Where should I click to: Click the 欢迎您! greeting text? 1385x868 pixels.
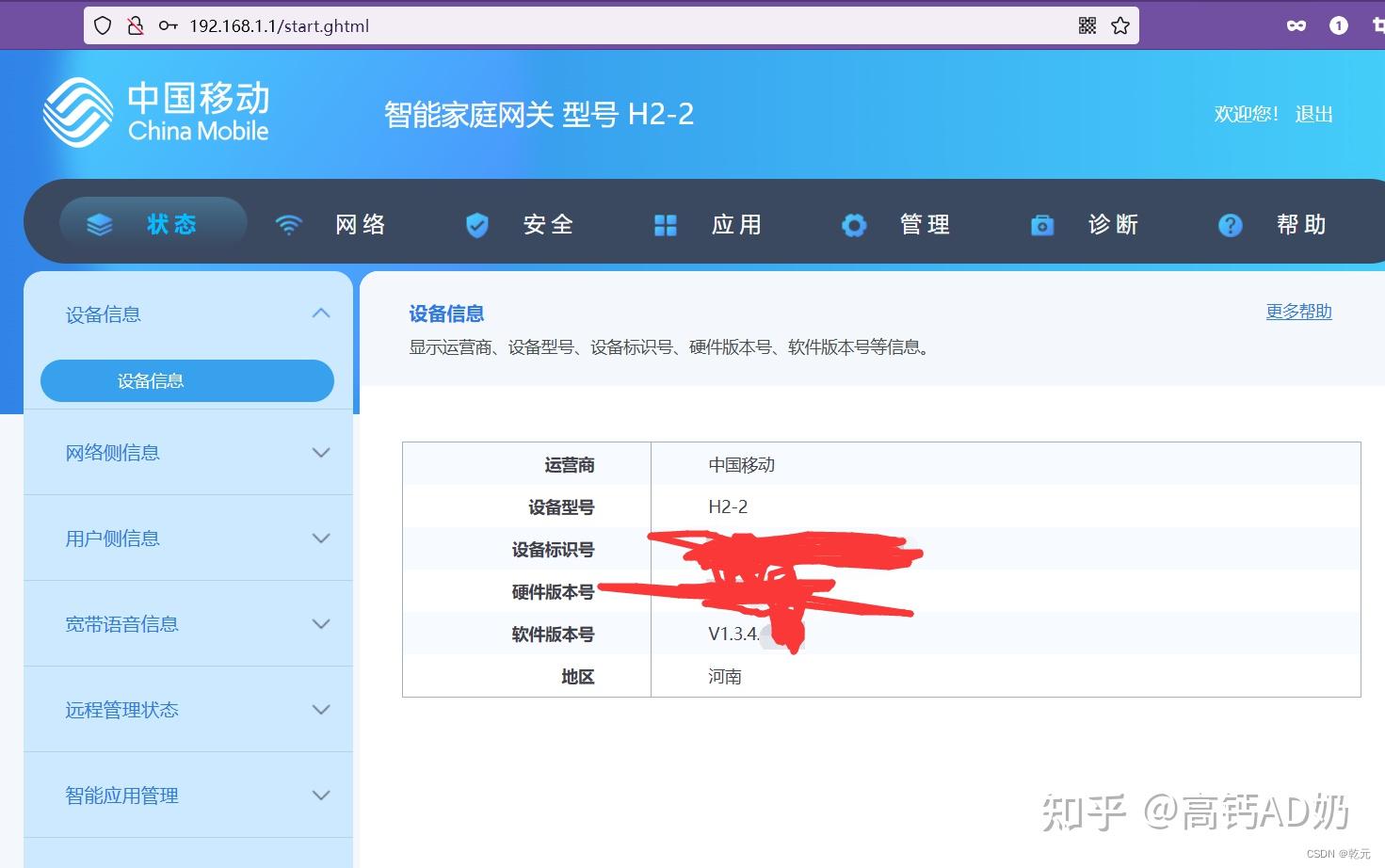pos(1247,114)
